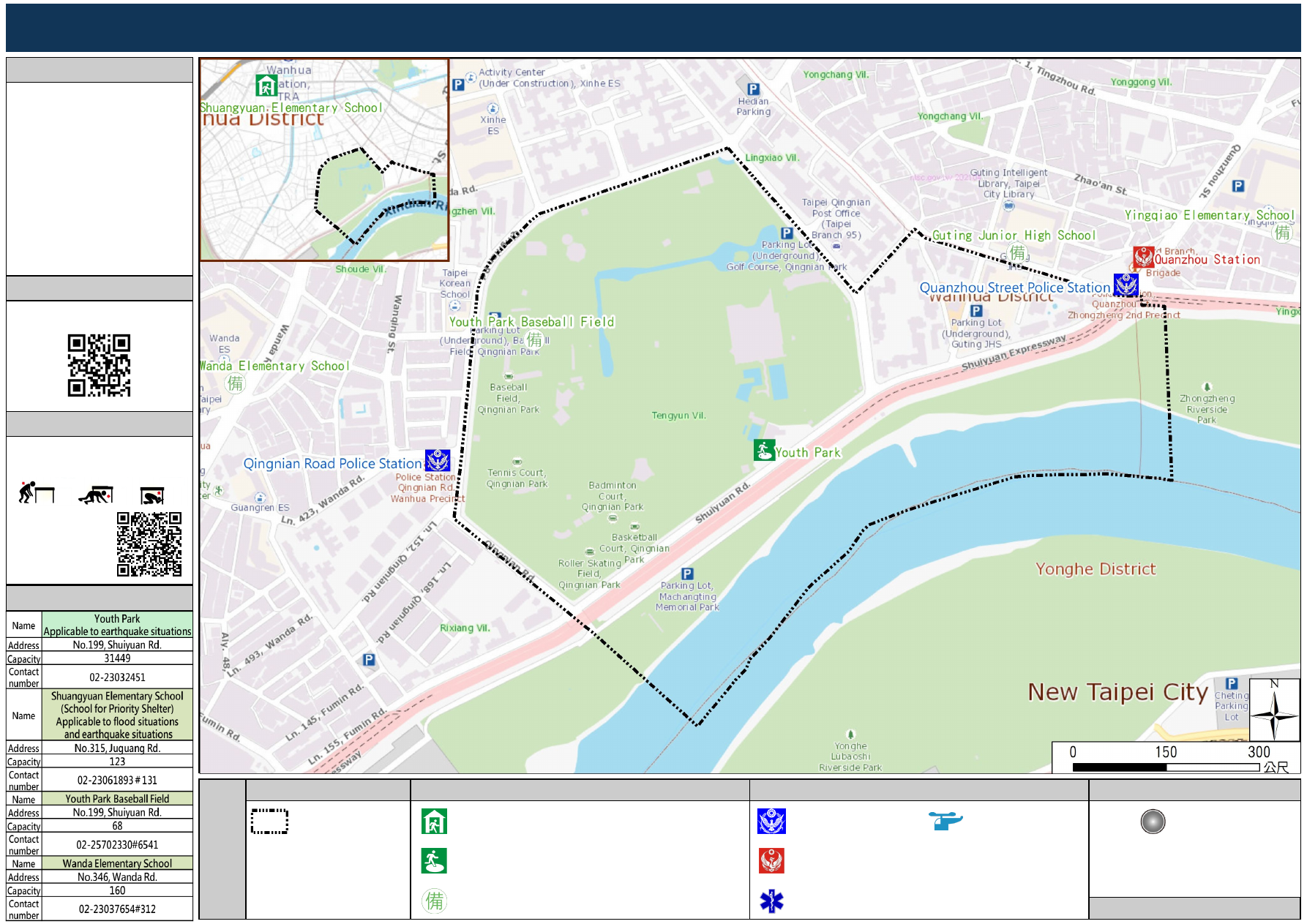The image size is (1307, 924).
Task: Click contact number 02-25702330#6541
Action: point(117,845)
